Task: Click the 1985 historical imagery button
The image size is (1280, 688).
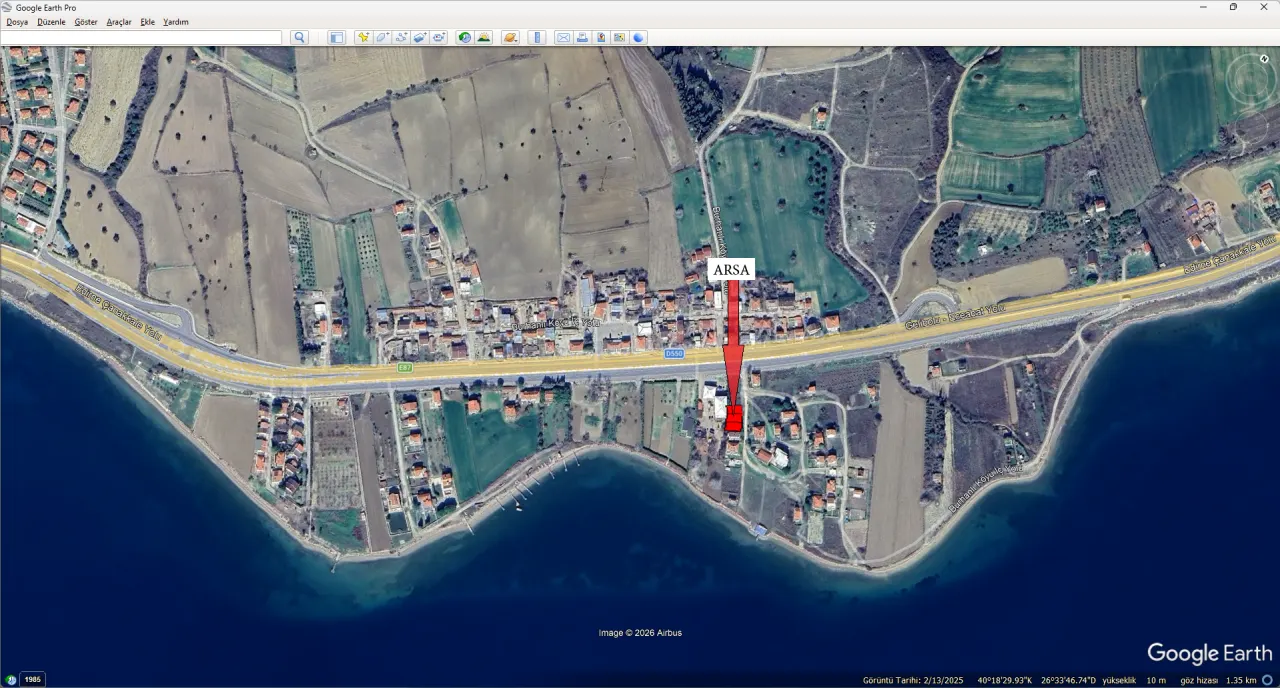Action: point(33,679)
